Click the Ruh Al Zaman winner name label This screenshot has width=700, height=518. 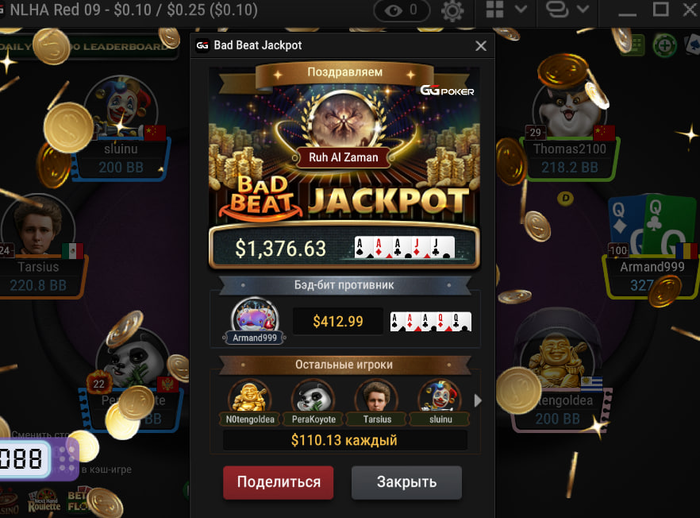click(x=343, y=157)
